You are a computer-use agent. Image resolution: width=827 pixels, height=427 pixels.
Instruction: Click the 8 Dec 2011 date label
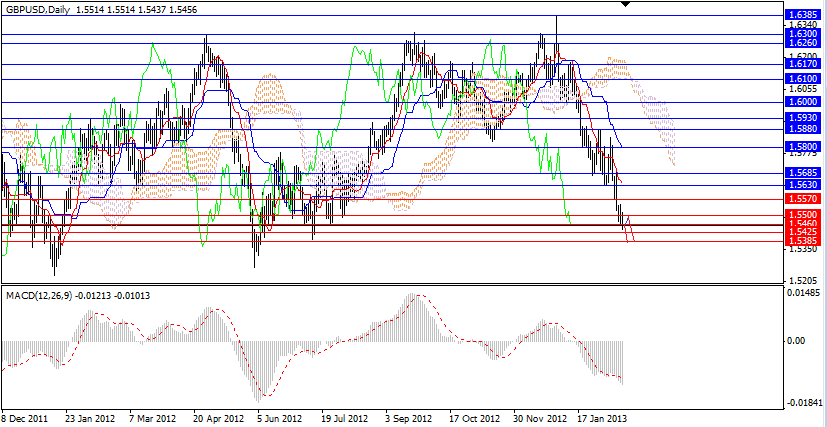pyautogui.click(x=25, y=418)
